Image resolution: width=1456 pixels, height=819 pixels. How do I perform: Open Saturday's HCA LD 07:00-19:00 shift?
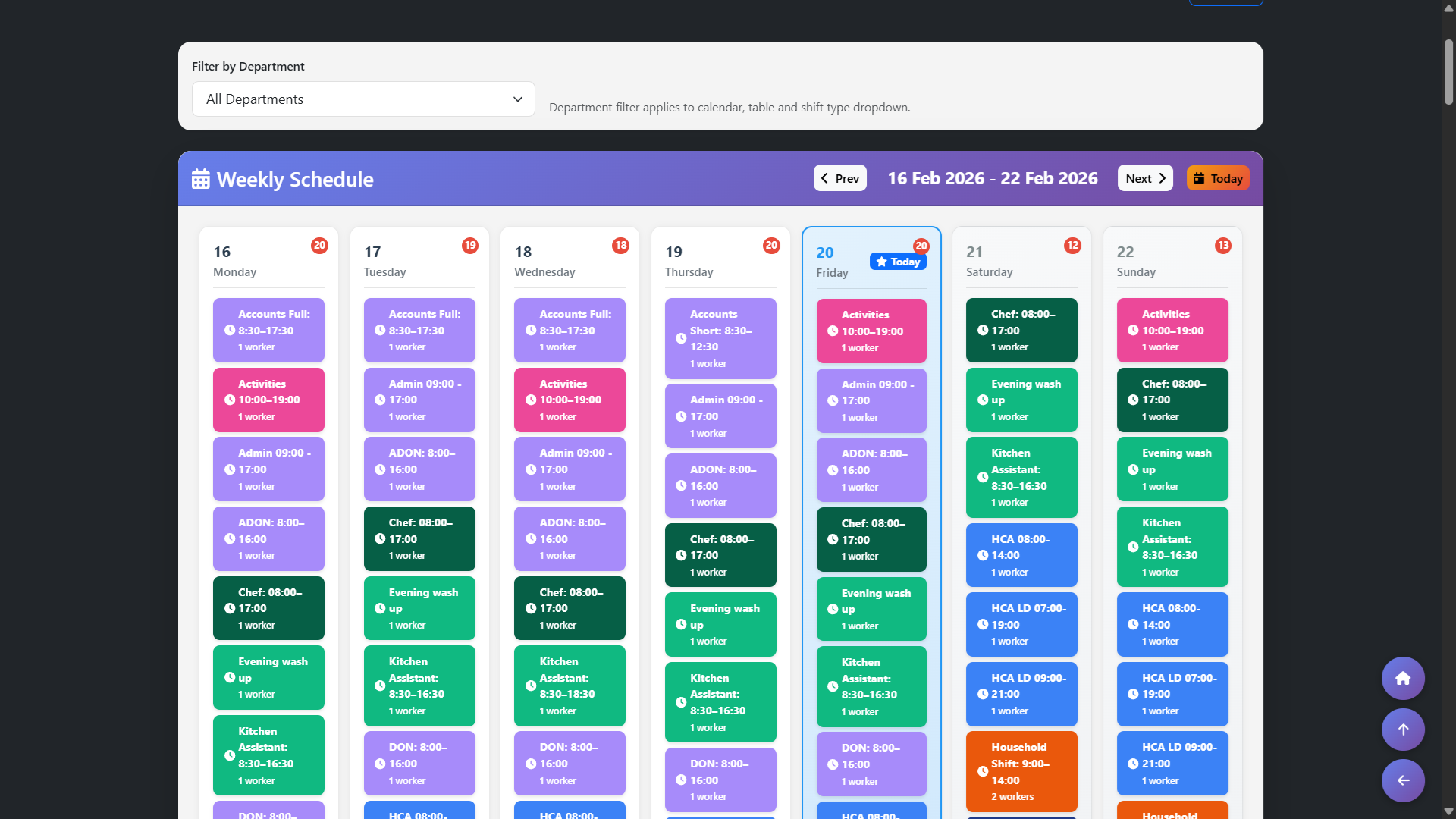(x=1021, y=624)
